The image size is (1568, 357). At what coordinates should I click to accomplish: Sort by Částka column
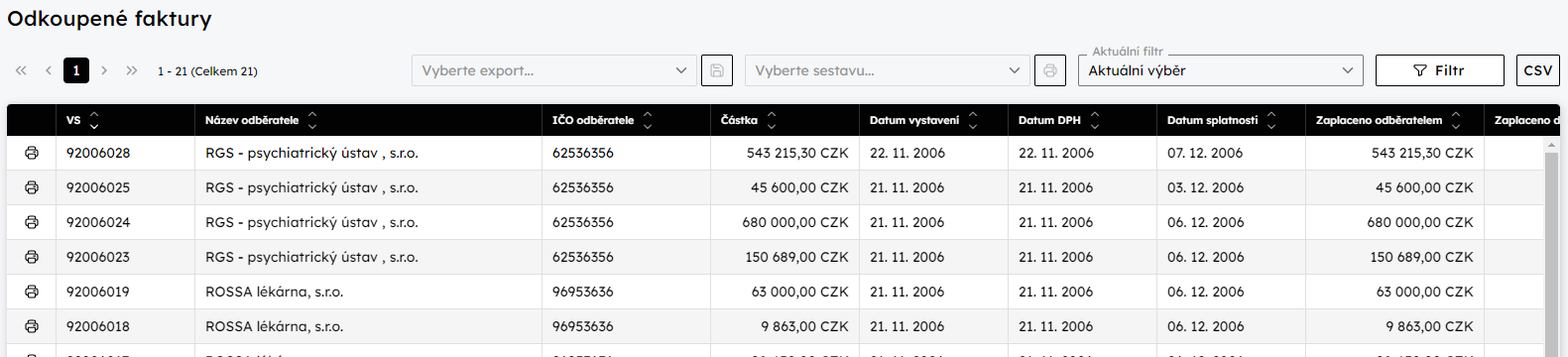click(772, 120)
